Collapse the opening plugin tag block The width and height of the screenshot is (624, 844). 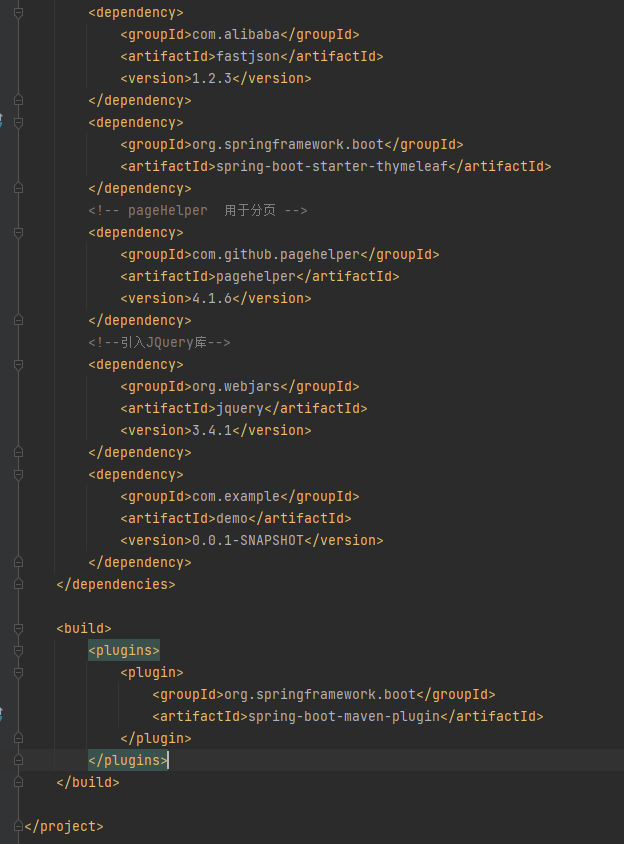point(18,673)
